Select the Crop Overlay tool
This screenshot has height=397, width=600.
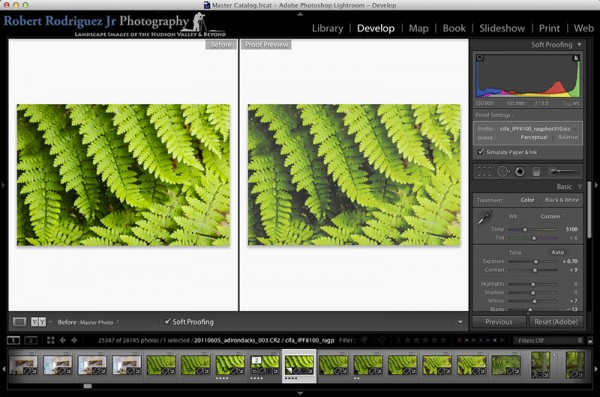point(484,172)
